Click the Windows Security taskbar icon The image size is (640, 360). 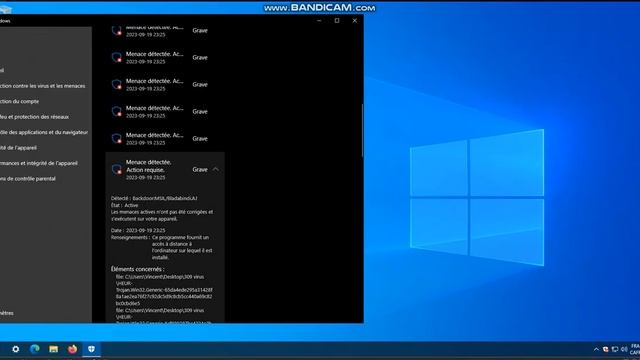[x=91, y=349]
